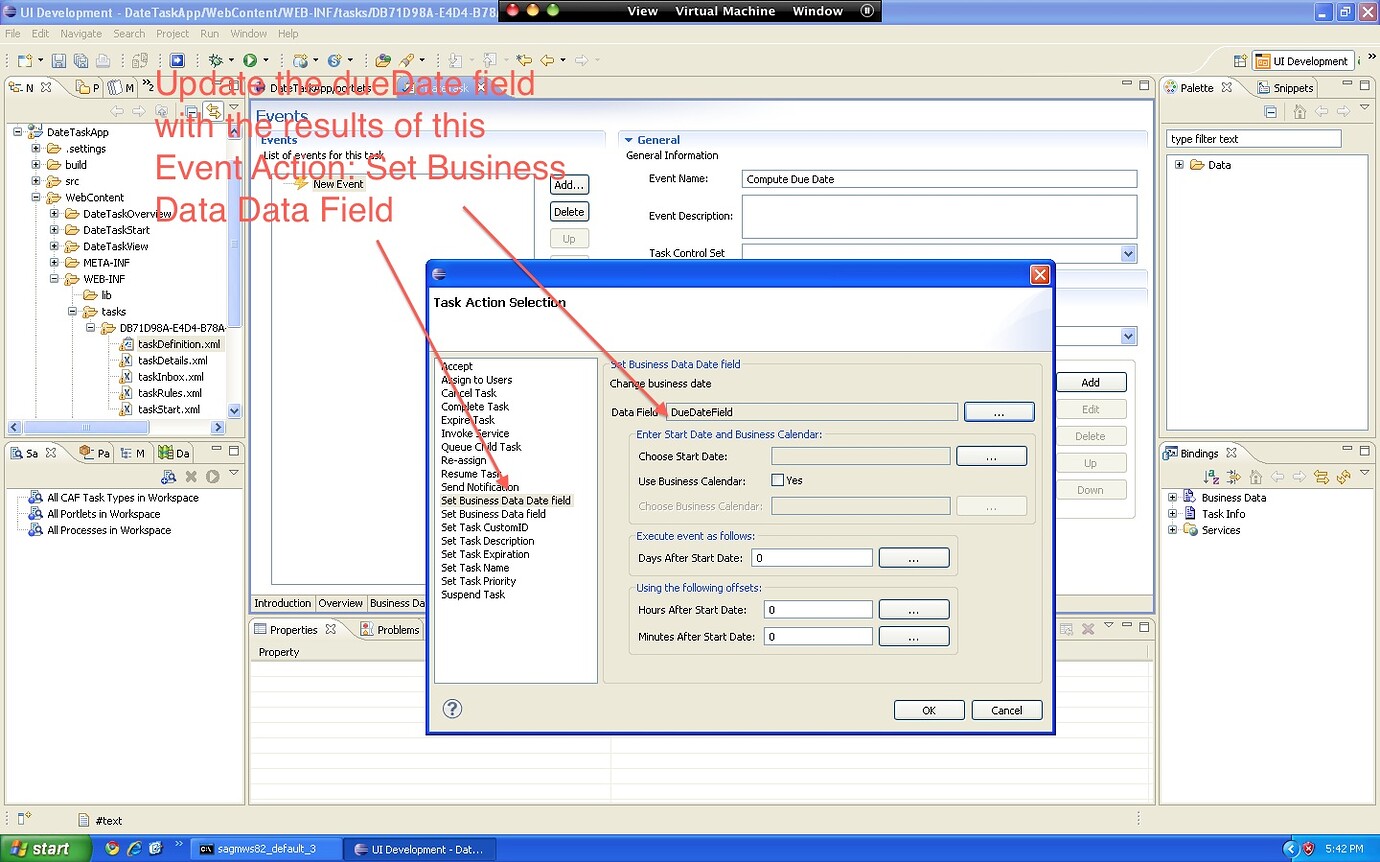The height and width of the screenshot is (862, 1380).
Task: Click the OK button in the dialog
Action: [x=929, y=710]
